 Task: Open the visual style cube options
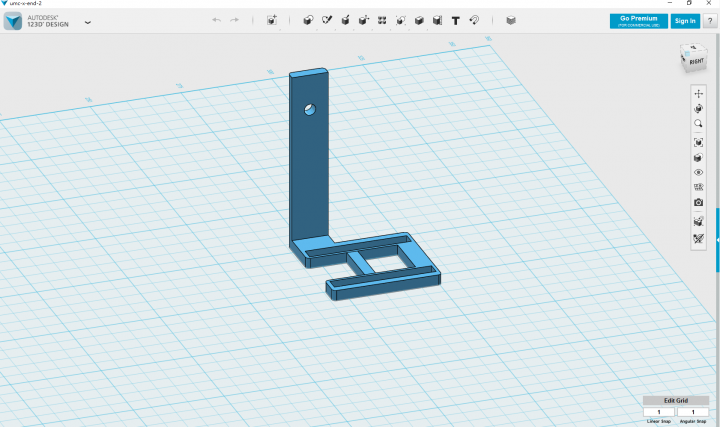(698, 157)
